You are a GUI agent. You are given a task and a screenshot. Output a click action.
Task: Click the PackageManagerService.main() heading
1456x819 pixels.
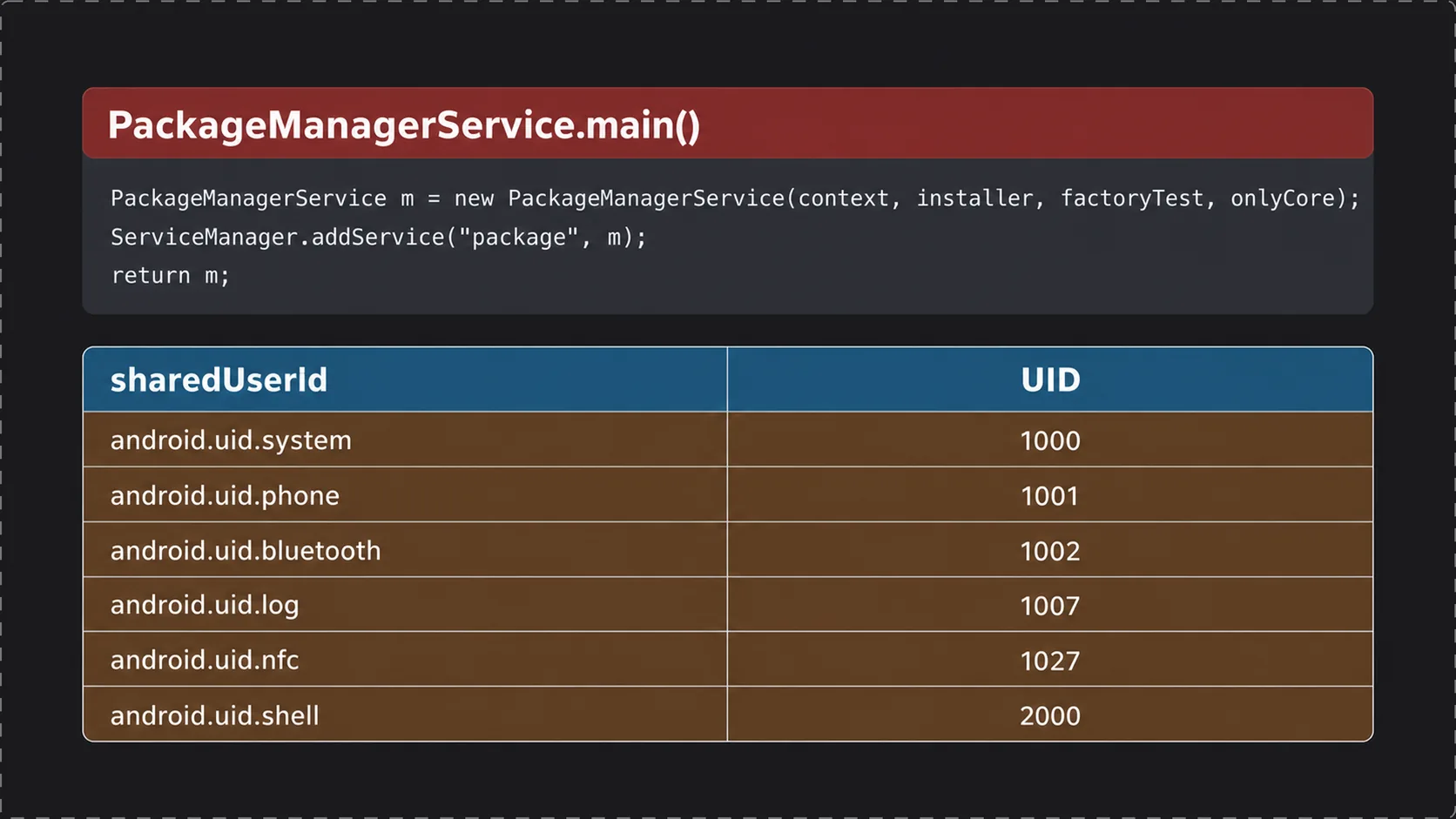(x=403, y=125)
